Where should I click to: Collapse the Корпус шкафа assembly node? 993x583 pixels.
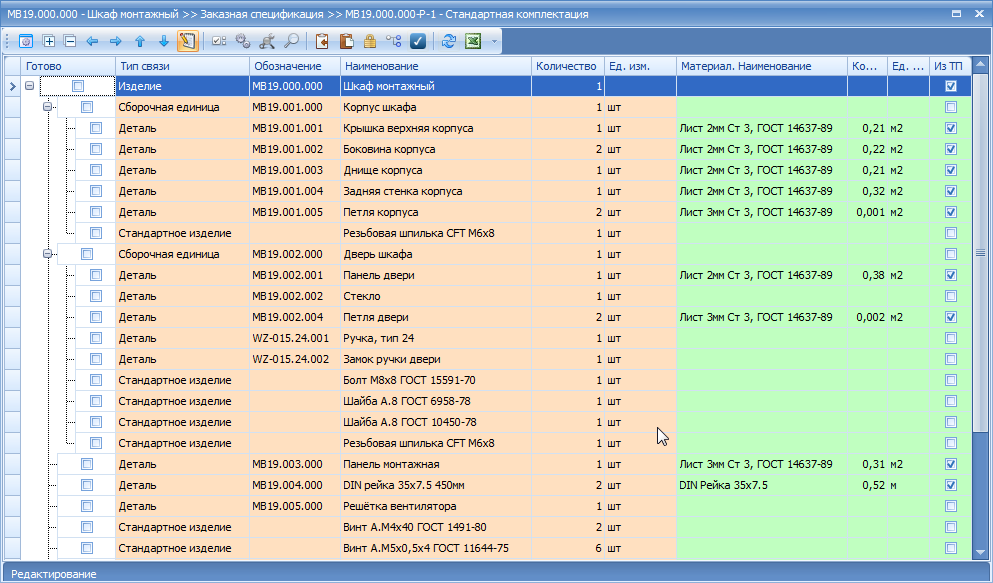tap(47, 107)
